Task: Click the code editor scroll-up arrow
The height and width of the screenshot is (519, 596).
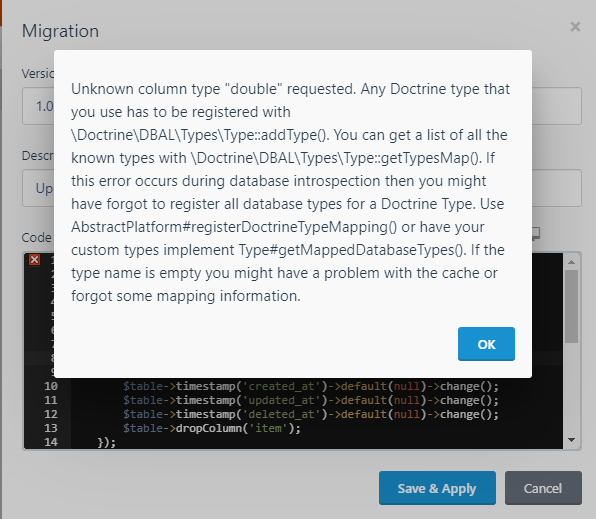Action: (571, 262)
